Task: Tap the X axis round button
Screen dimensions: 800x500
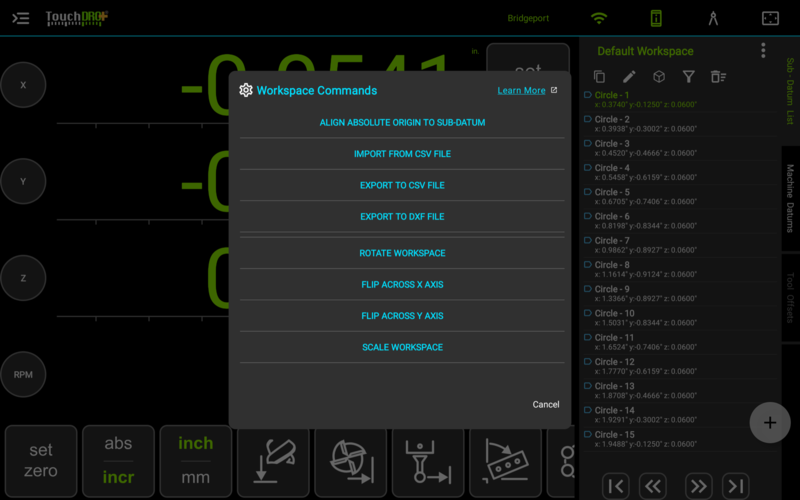Action: tap(23, 85)
